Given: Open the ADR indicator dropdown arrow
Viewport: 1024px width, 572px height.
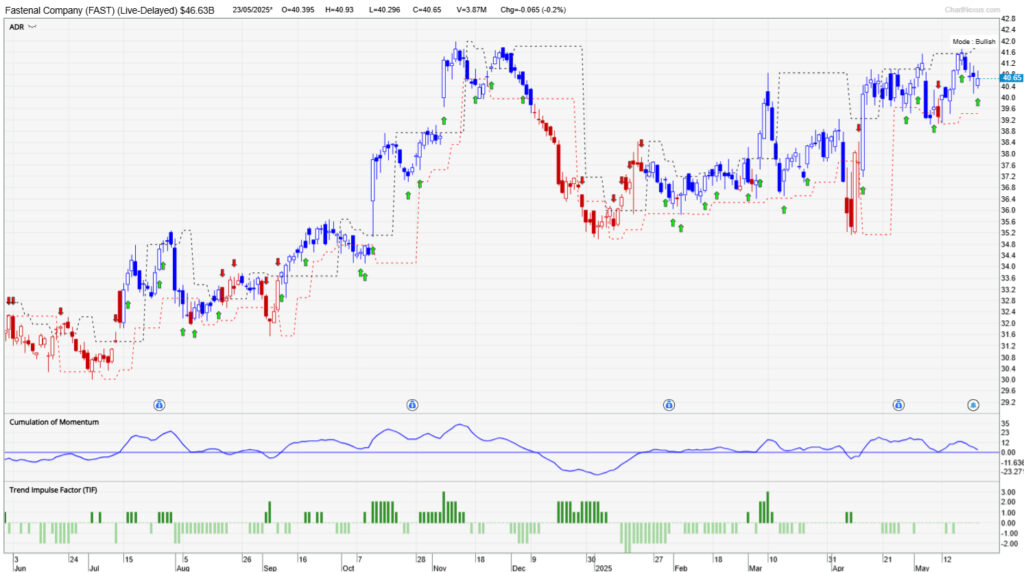Looking at the screenshot, I should tap(33, 27).
